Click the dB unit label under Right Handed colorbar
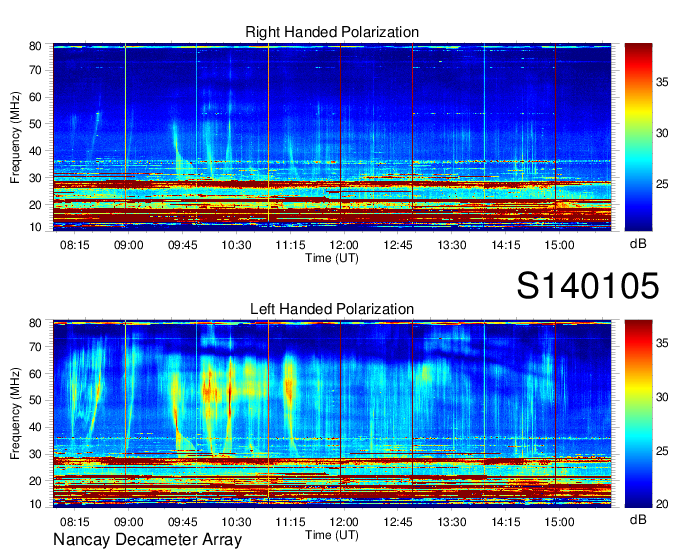Screen dimensions: 680x552 pyautogui.click(x=638, y=244)
